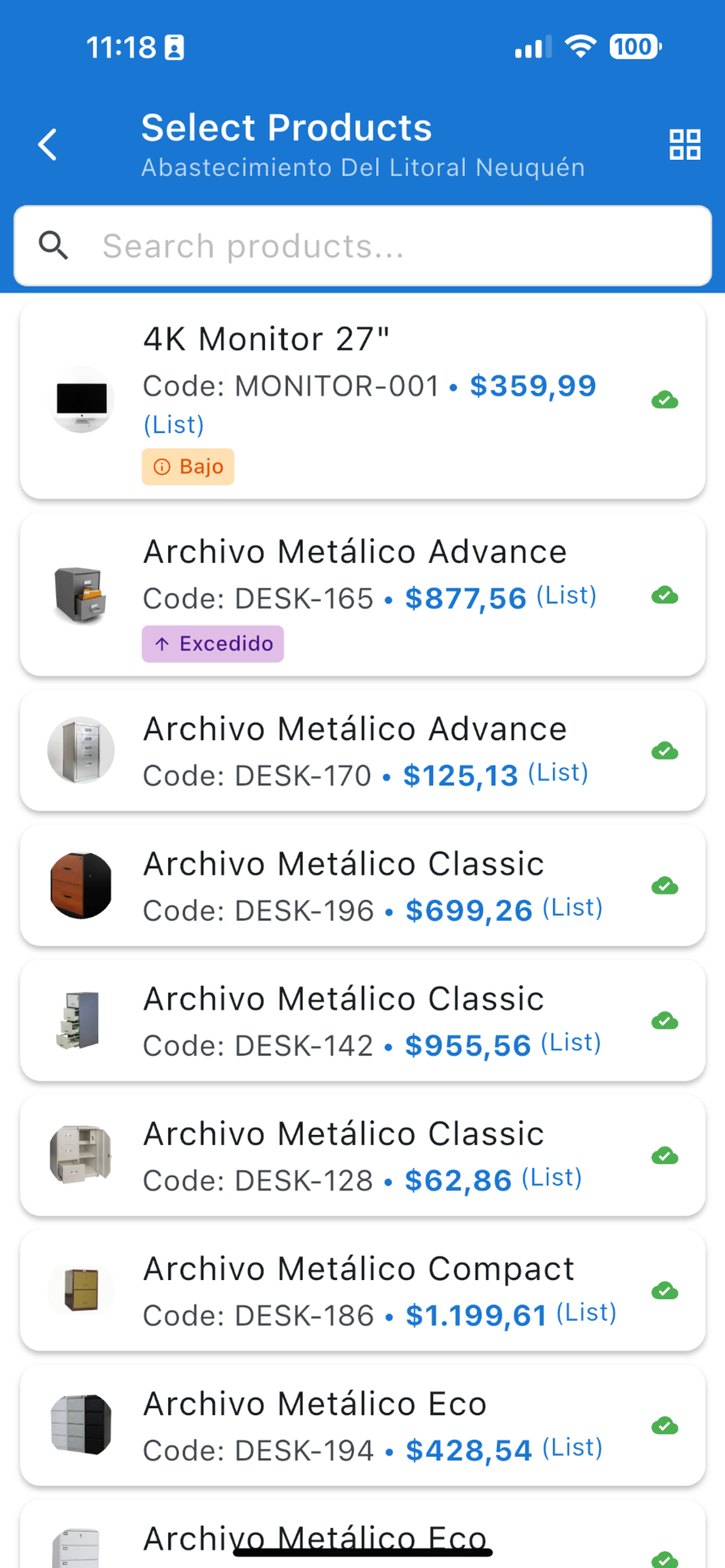Tap the cloud sync icon on DESK-186
The width and height of the screenshot is (725, 1568).
coord(665,1291)
